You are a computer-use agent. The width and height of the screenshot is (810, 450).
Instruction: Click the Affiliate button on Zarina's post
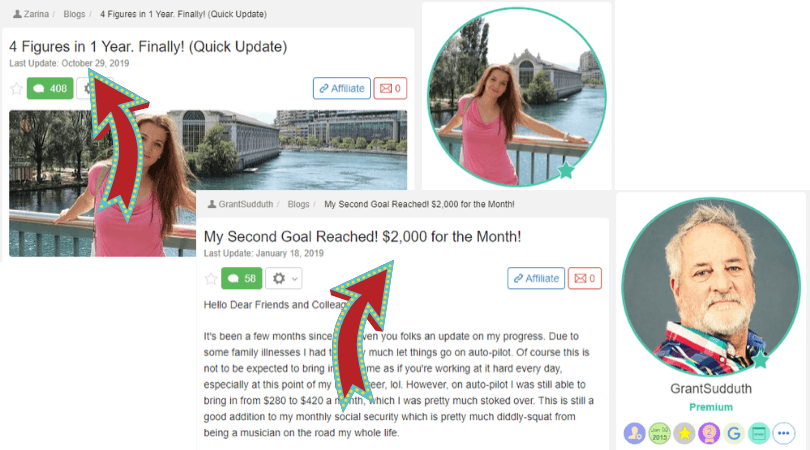pyautogui.click(x=342, y=88)
